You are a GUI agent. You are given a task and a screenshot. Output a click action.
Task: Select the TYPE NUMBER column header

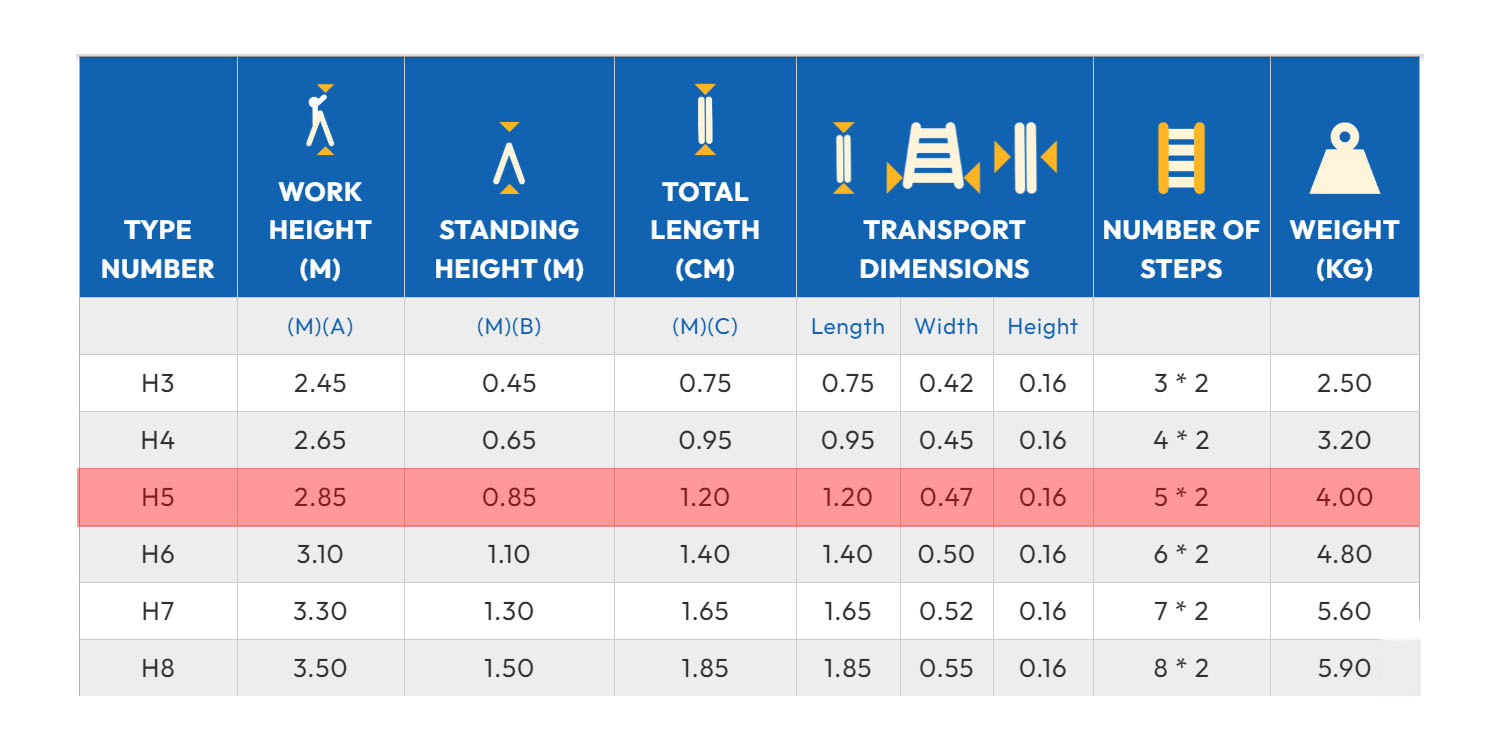click(158, 249)
